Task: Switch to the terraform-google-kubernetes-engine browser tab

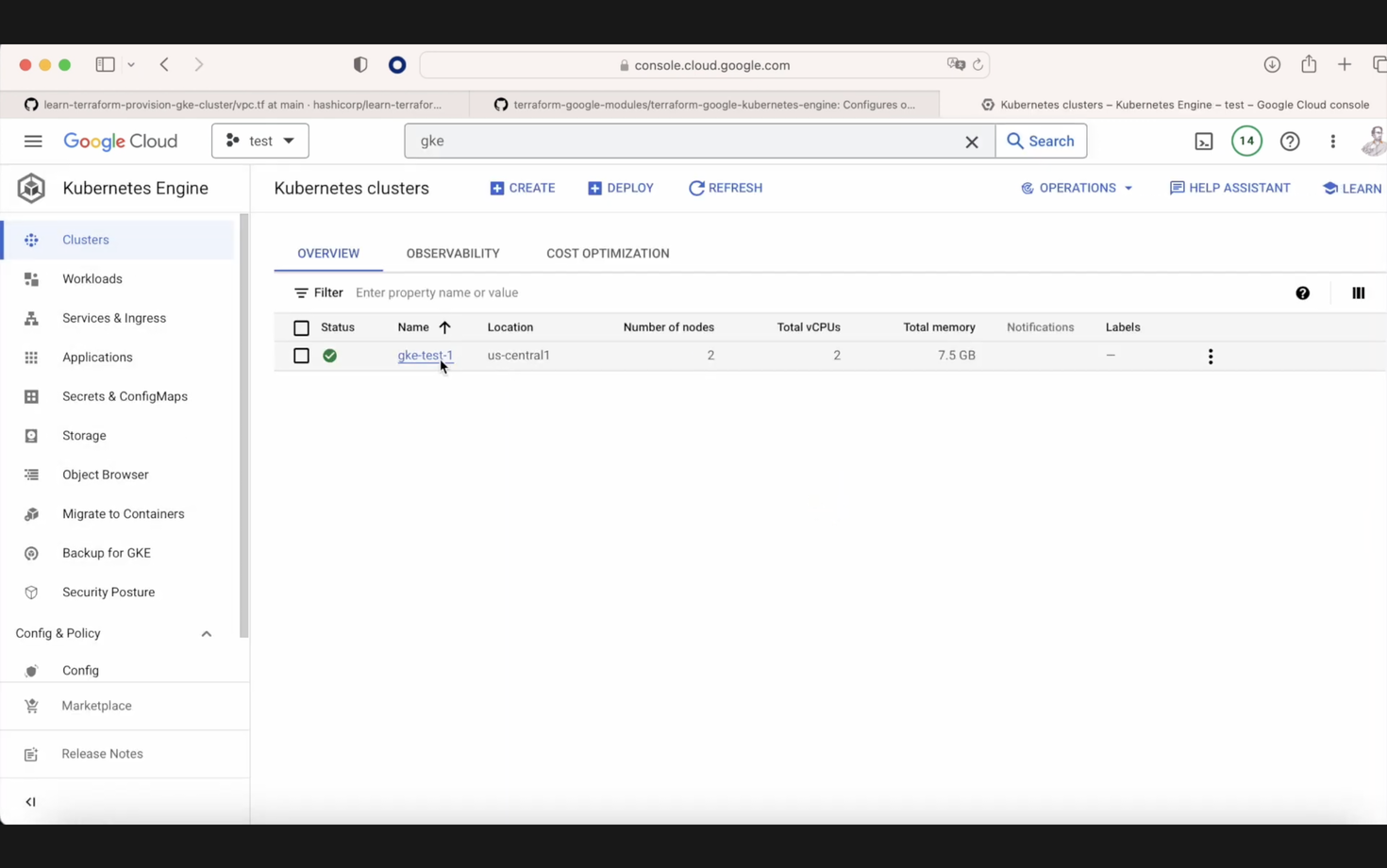Action: click(x=705, y=105)
